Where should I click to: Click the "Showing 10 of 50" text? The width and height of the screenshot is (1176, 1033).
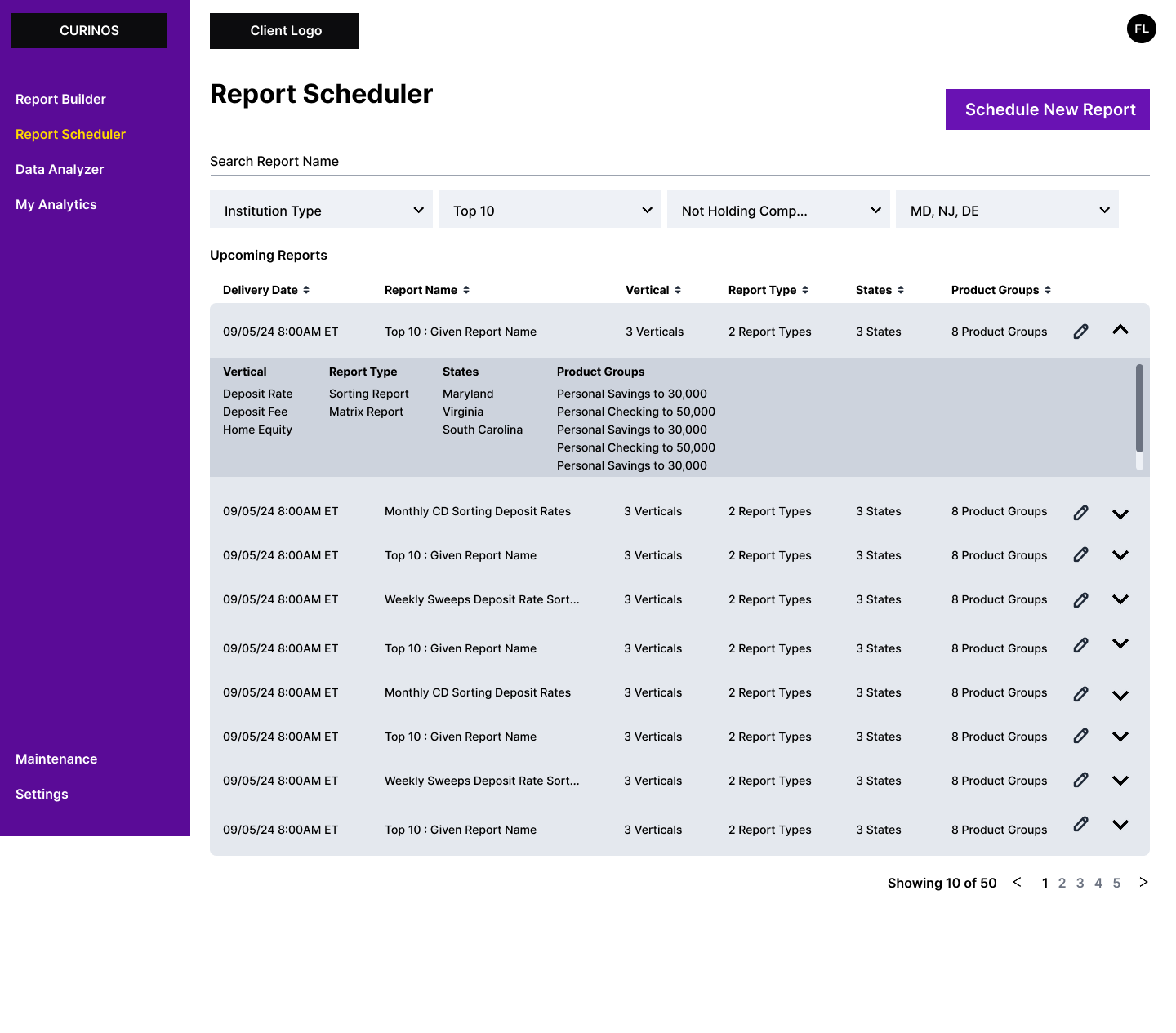coord(942,883)
